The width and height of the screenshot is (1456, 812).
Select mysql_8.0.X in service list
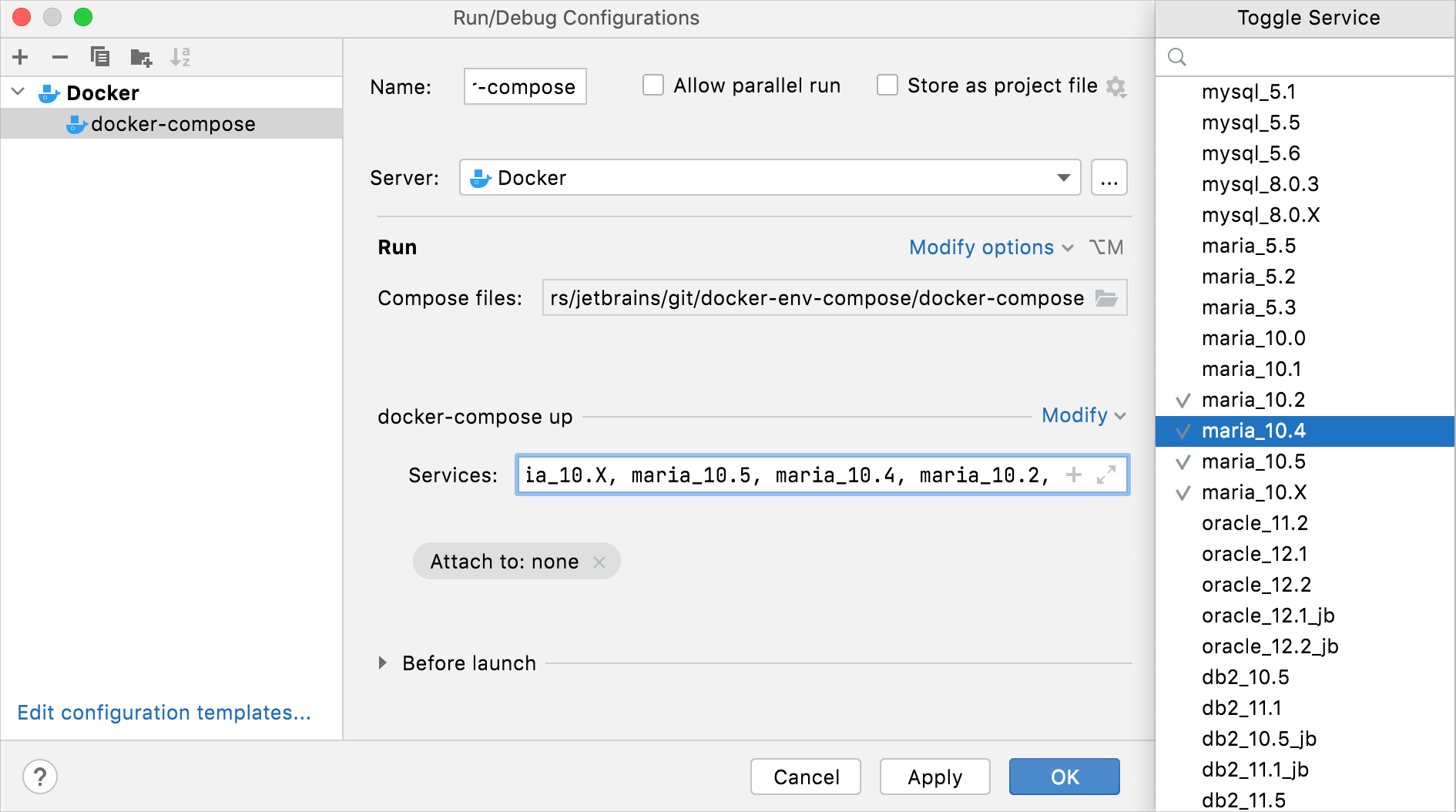click(x=1305, y=215)
